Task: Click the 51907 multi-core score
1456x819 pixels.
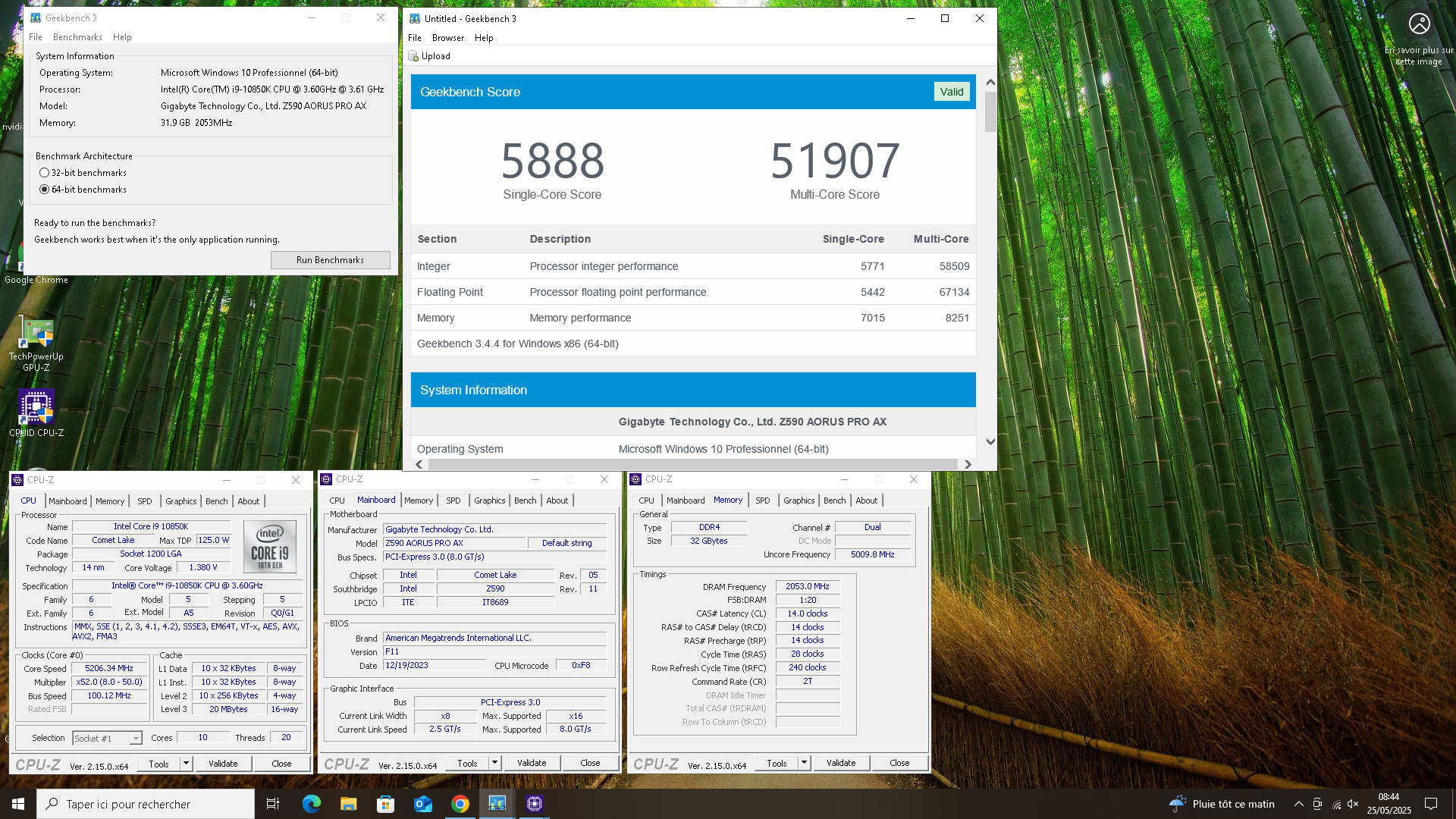Action: [835, 161]
